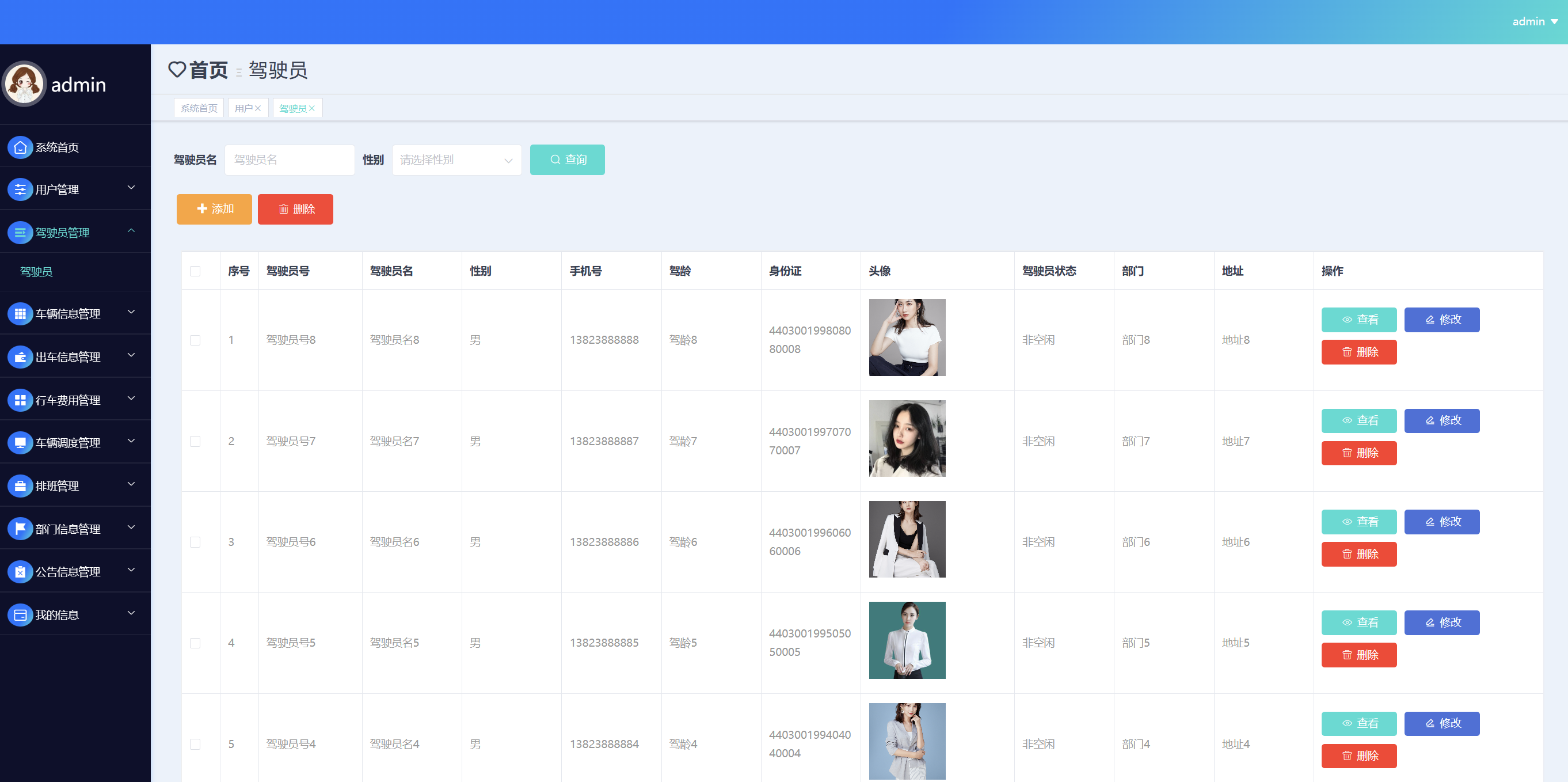Click the 驾驶员名 search input field

pyautogui.click(x=289, y=160)
